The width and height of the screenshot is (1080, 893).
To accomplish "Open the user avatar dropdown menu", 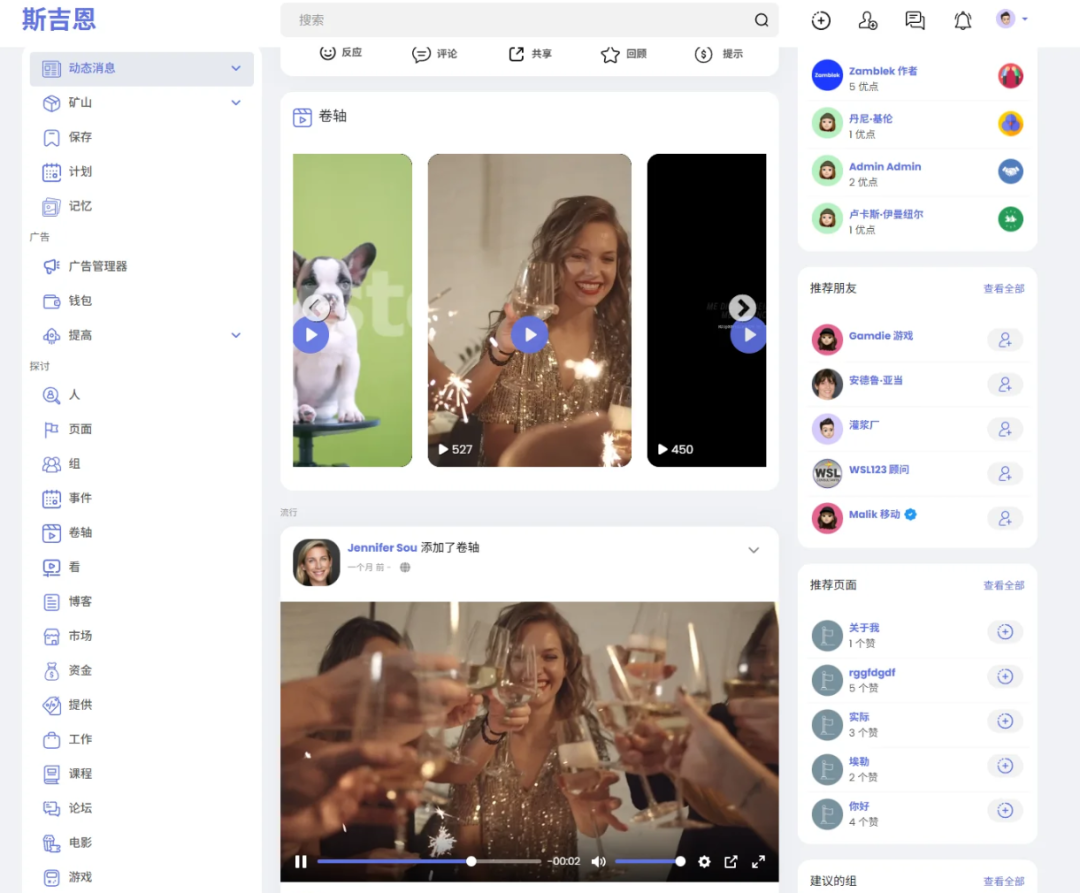I will 1011,19.
